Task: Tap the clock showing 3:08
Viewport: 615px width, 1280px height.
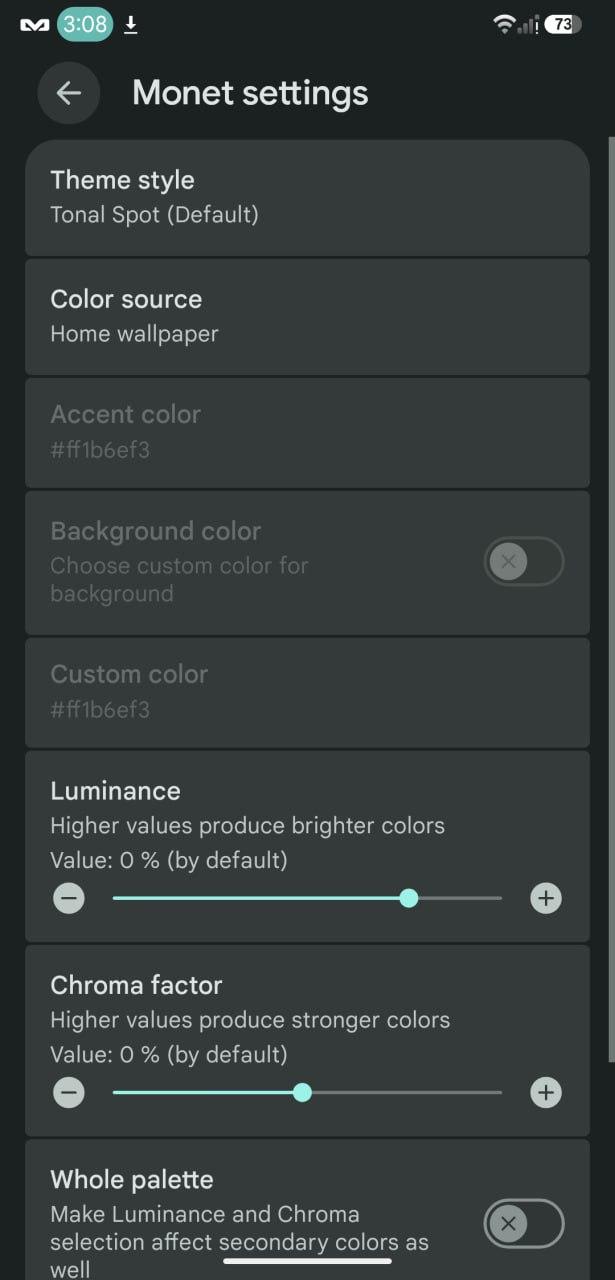Action: click(x=85, y=25)
